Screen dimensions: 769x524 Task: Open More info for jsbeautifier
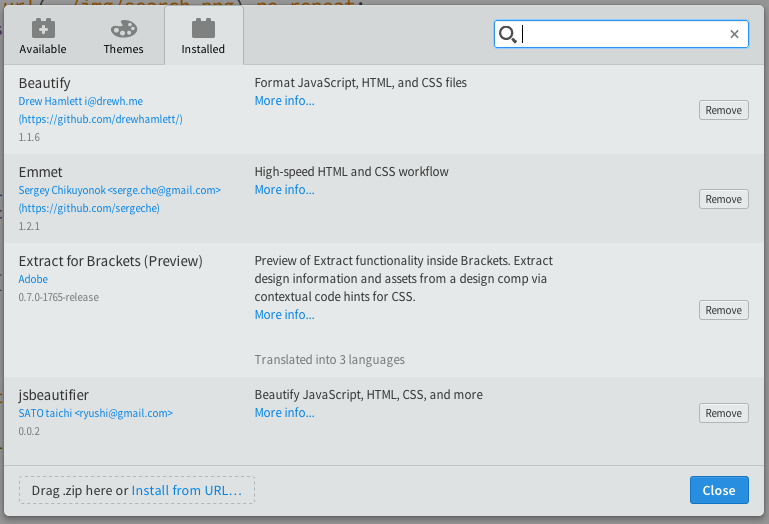[x=284, y=413]
